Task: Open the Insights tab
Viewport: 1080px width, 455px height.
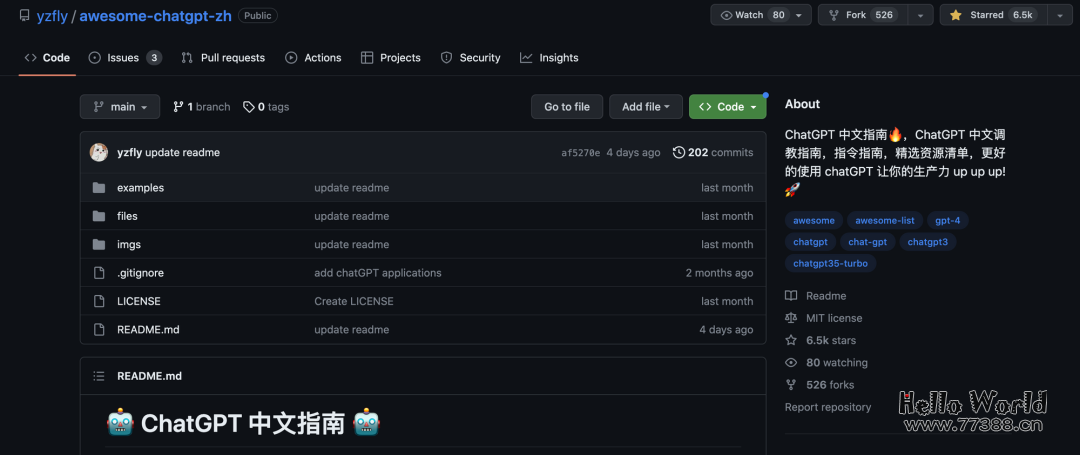Action: pos(549,58)
